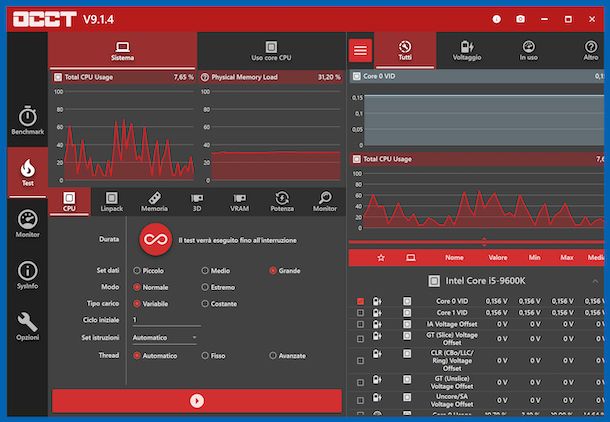
Task: Select the Altro sensors tab
Action: (591, 51)
